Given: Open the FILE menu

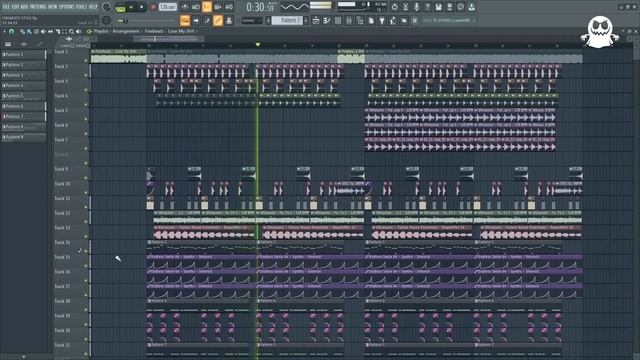Looking at the screenshot, I should pyautogui.click(x=6, y=7).
